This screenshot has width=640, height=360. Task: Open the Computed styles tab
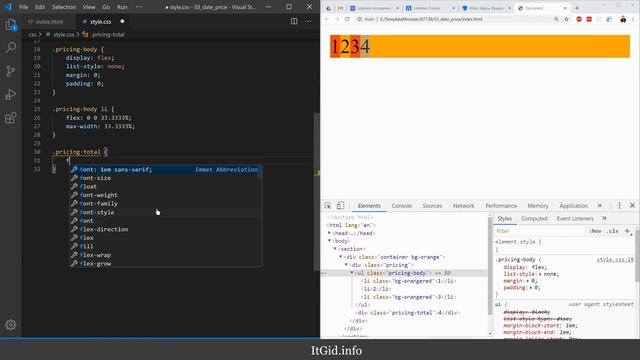pyautogui.click(x=534, y=219)
